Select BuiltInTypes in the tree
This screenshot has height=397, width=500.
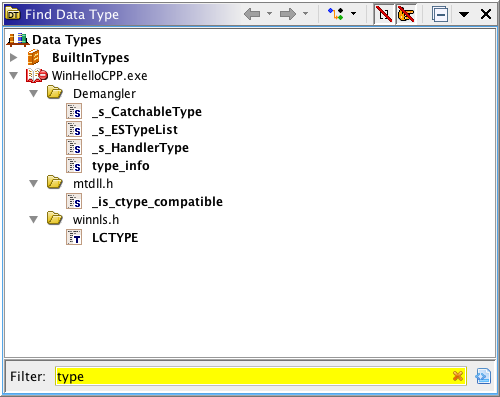91,58
